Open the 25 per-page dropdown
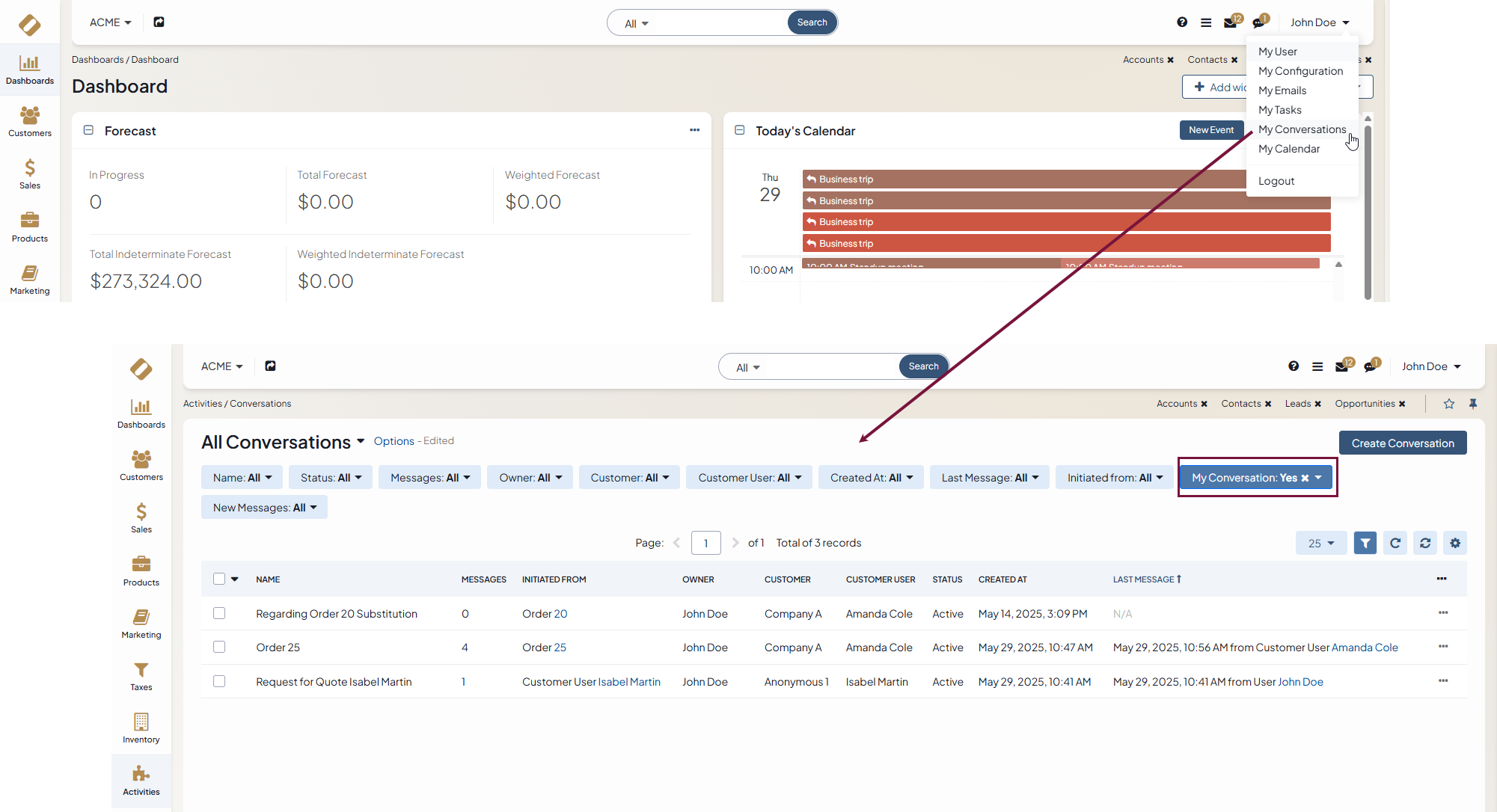 (x=1320, y=543)
